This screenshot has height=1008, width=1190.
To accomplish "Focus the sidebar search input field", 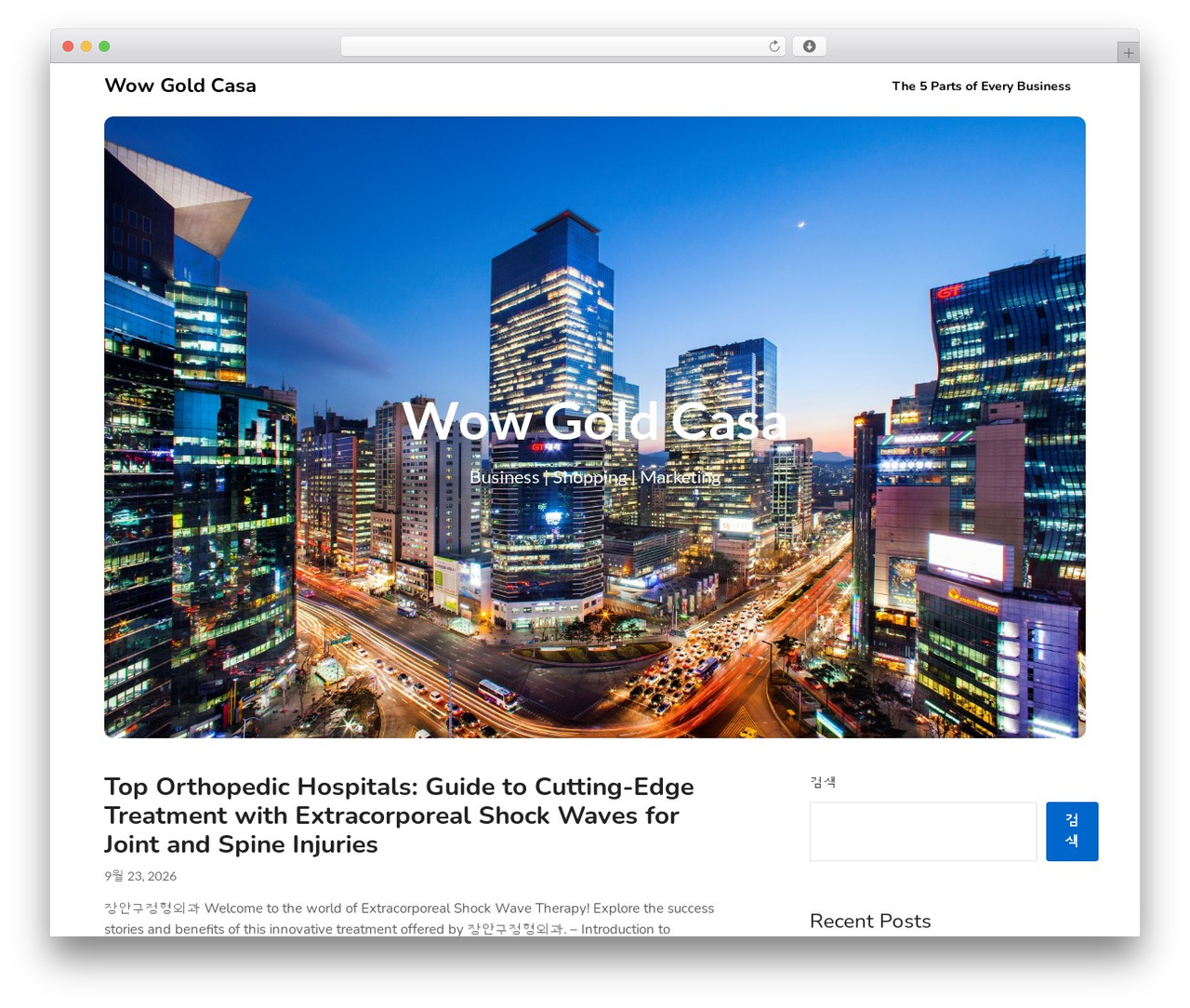I will pyautogui.click(x=923, y=831).
